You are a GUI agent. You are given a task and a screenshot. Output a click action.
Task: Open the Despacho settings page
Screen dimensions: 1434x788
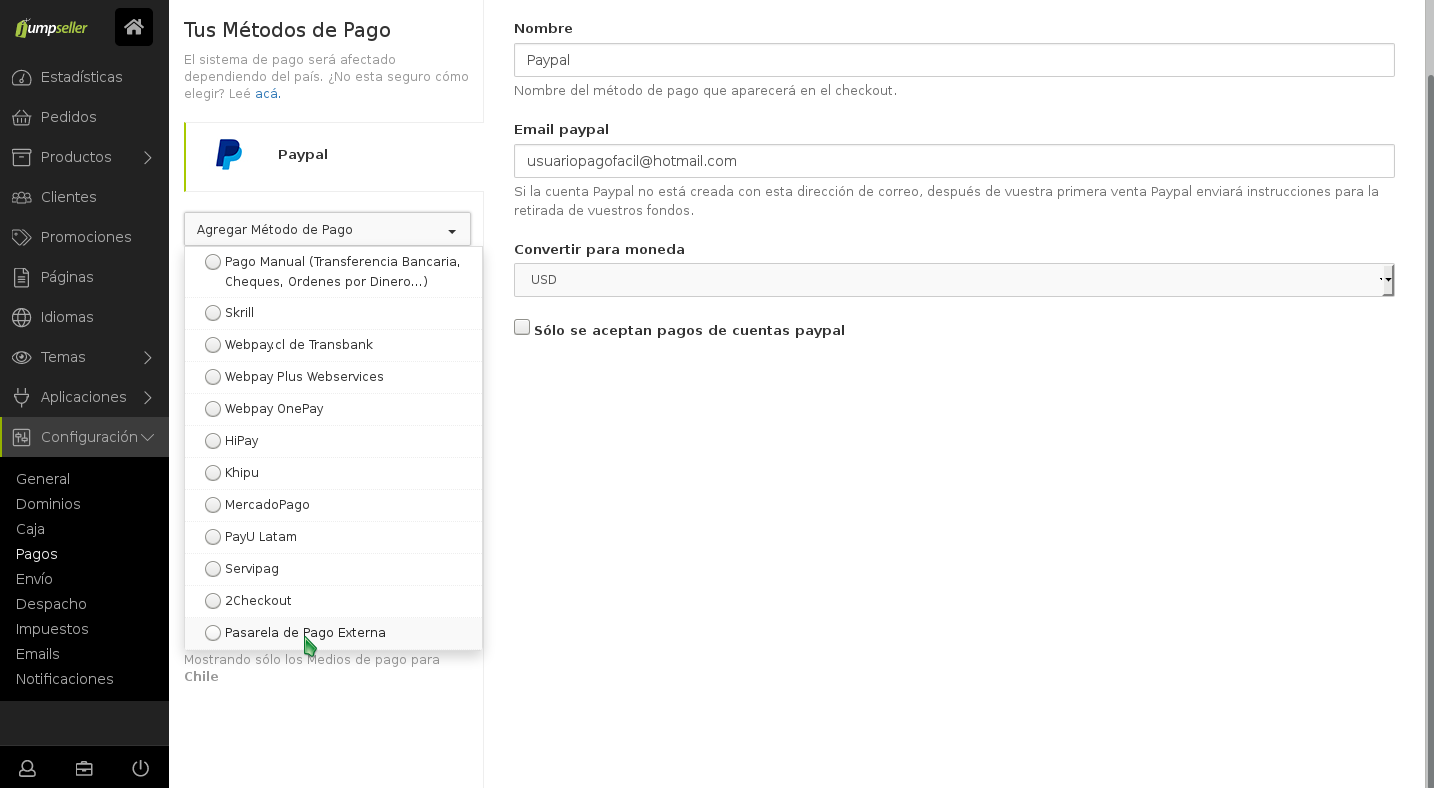pos(51,604)
